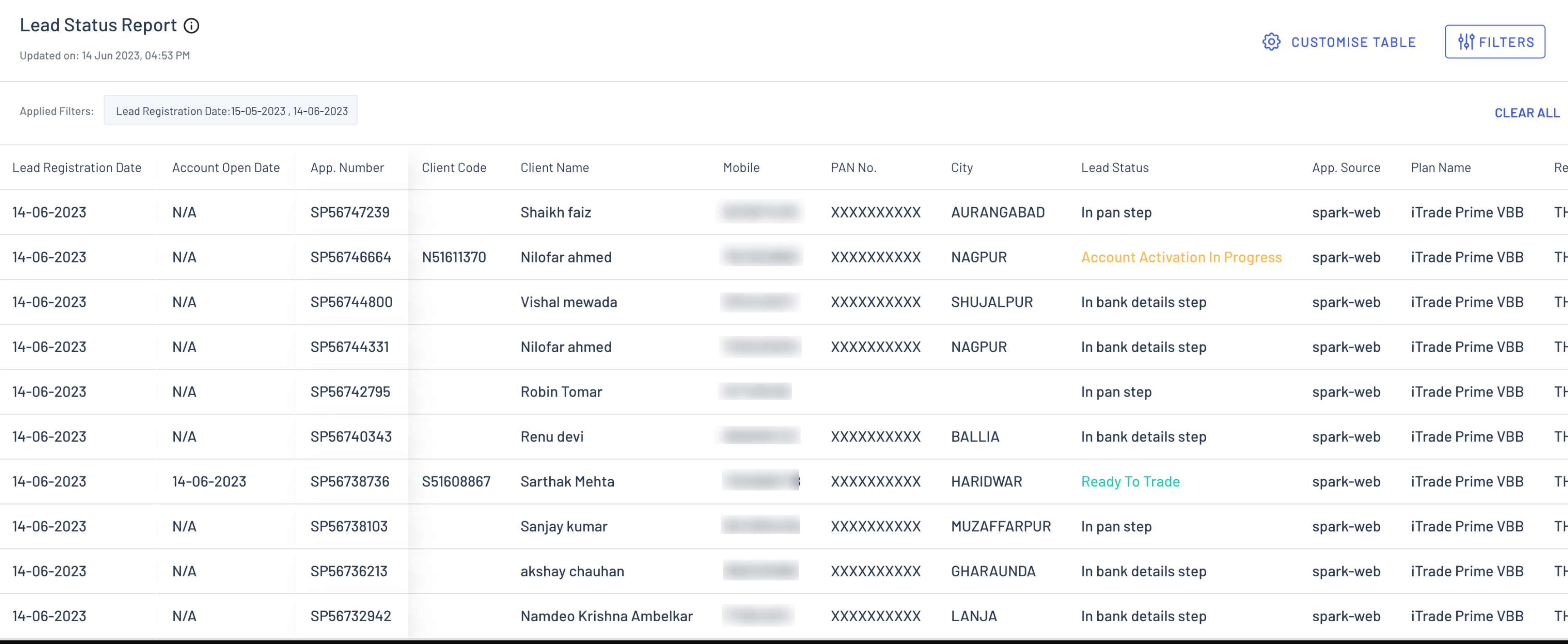Open the Filters panel

pos(1494,42)
